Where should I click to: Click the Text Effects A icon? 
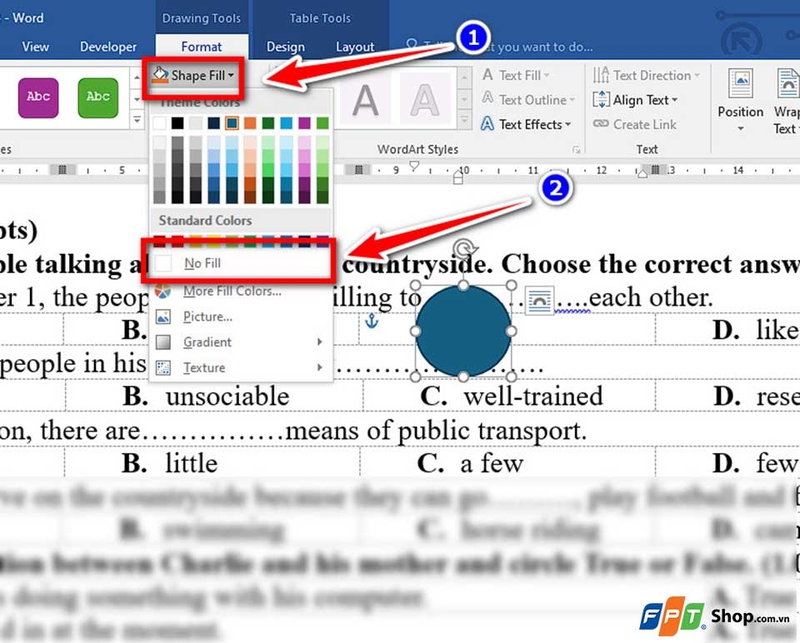pyautogui.click(x=487, y=123)
